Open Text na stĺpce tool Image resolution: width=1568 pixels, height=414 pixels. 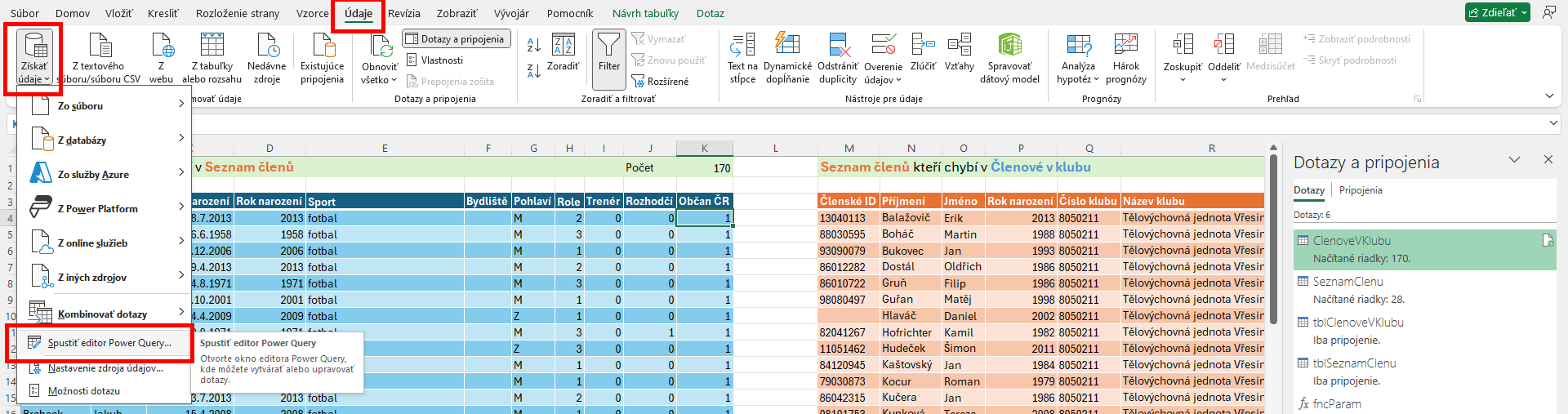(742, 46)
